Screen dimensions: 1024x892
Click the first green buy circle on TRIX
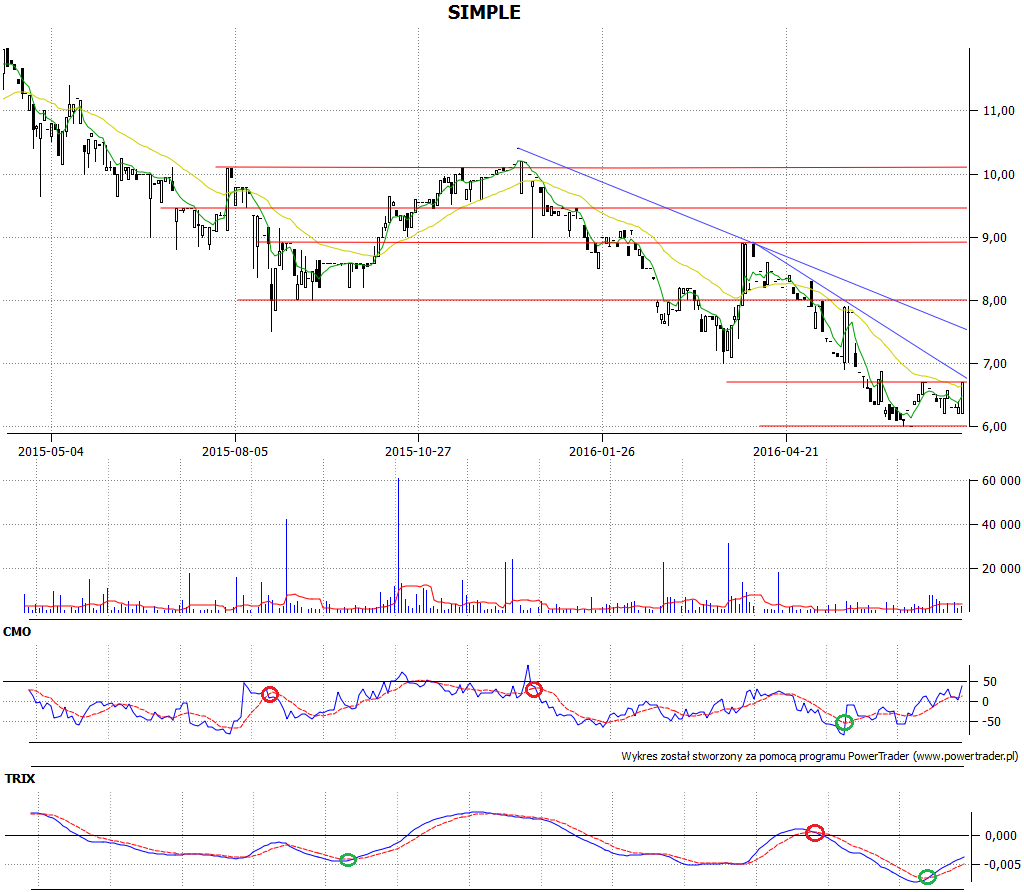[x=348, y=860]
